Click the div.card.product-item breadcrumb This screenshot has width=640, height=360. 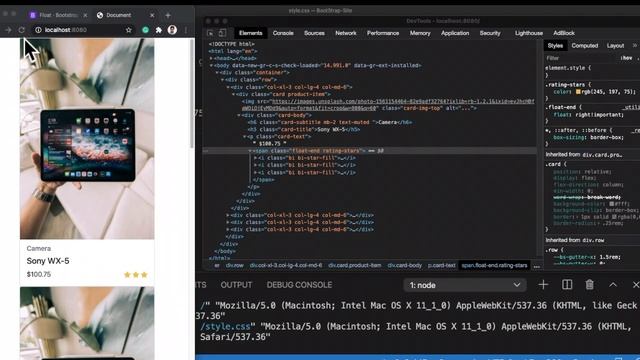[354, 266]
